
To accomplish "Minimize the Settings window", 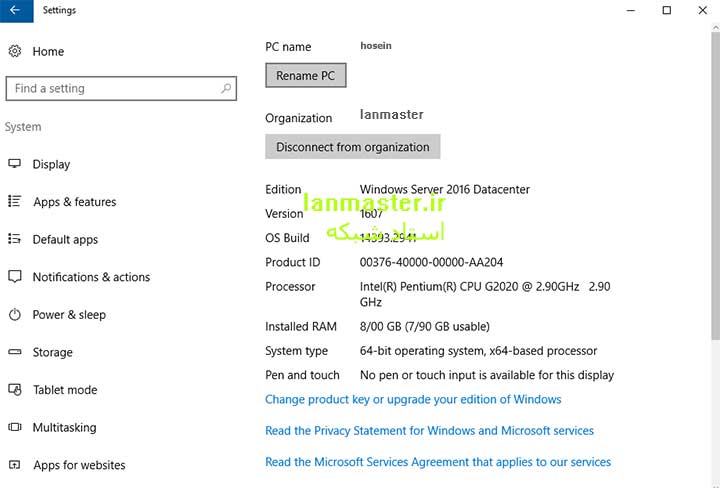I will (x=631, y=10).
